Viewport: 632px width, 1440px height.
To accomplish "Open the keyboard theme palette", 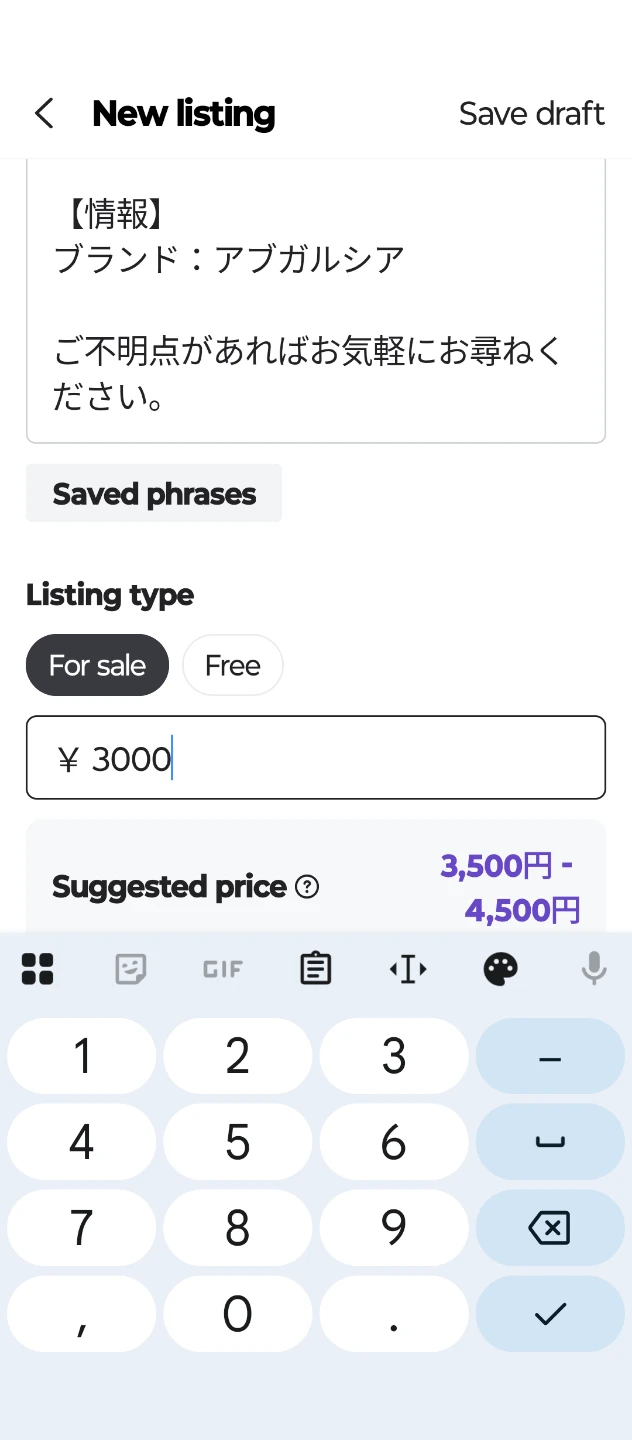I will pos(501,968).
